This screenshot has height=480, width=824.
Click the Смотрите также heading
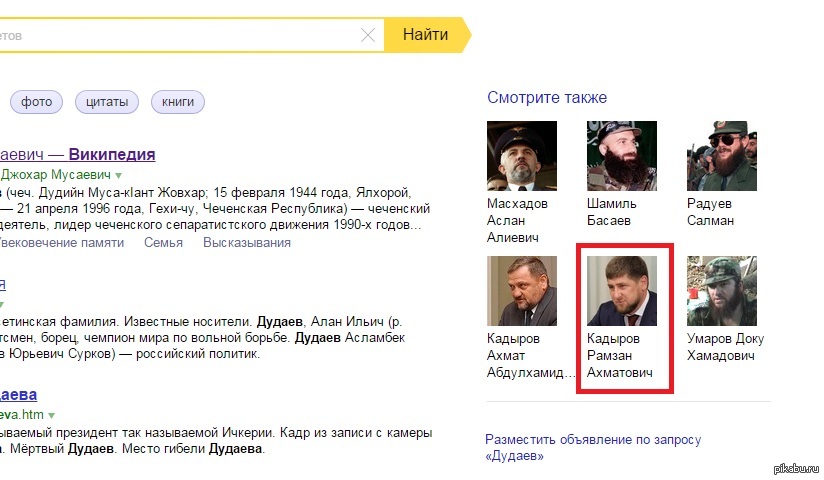tap(547, 98)
